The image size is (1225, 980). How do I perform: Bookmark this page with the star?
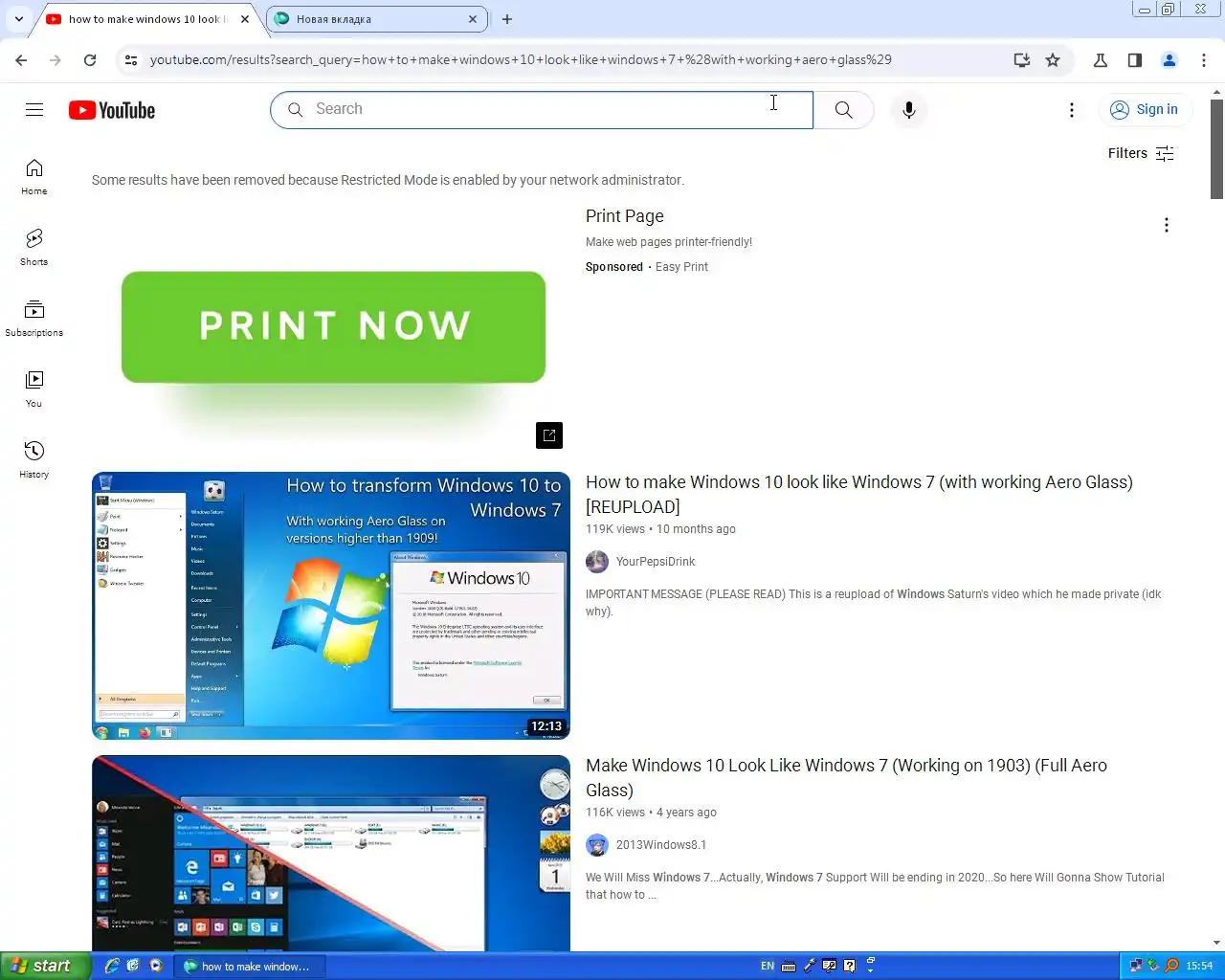point(1053,59)
